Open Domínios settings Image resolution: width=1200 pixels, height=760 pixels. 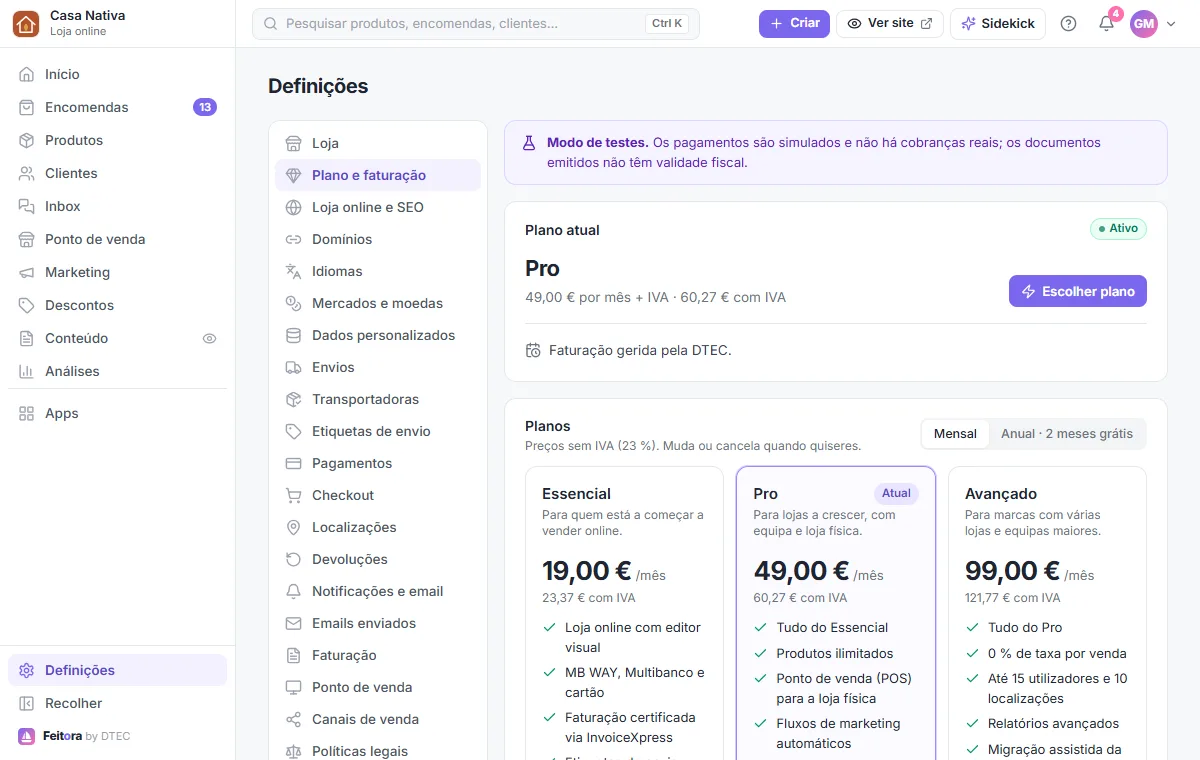[378, 239]
